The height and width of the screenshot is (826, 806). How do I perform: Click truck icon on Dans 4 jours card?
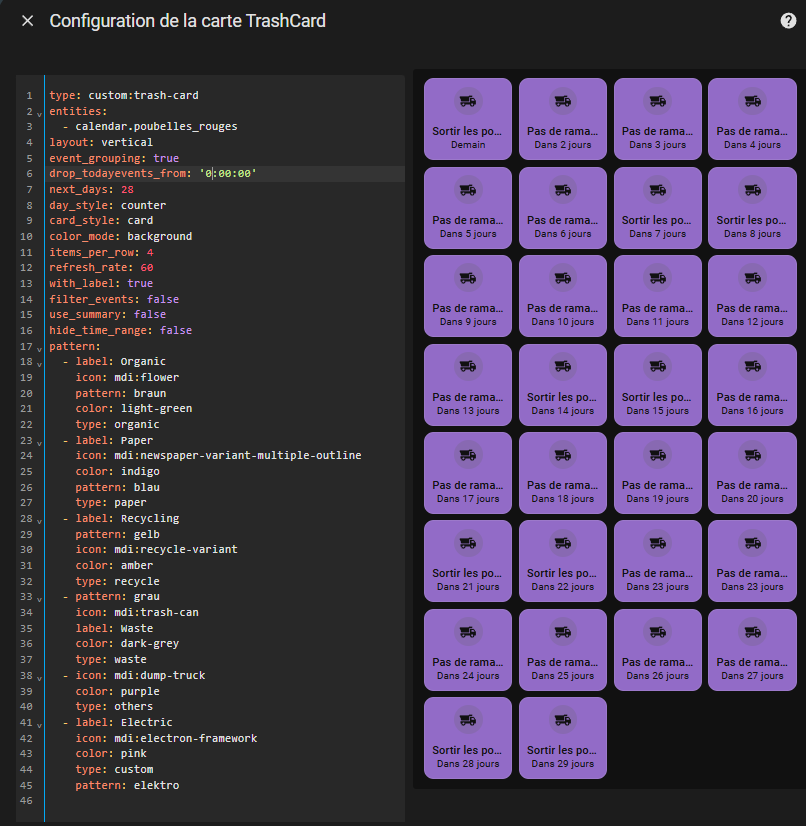pos(752,101)
